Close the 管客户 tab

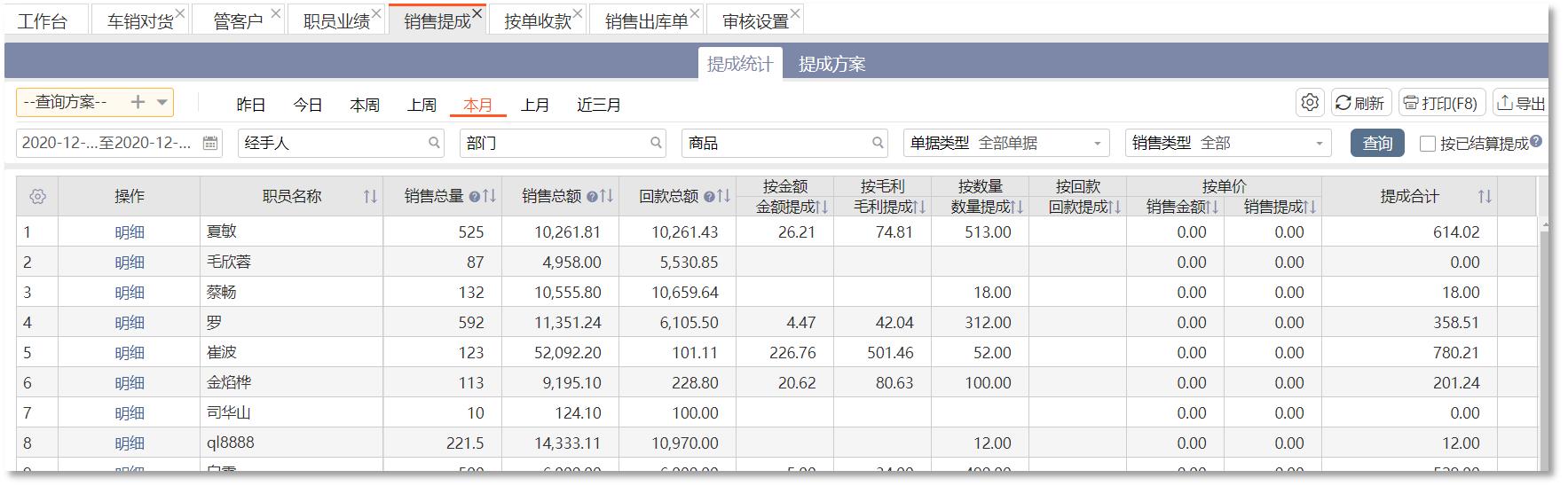pyautogui.click(x=275, y=13)
